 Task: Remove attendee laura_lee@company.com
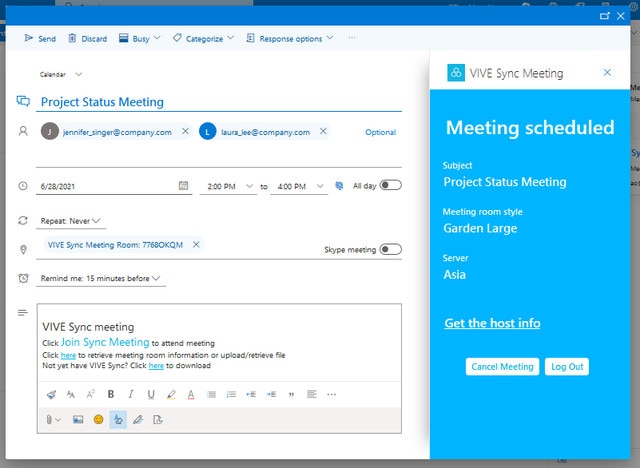pos(323,131)
